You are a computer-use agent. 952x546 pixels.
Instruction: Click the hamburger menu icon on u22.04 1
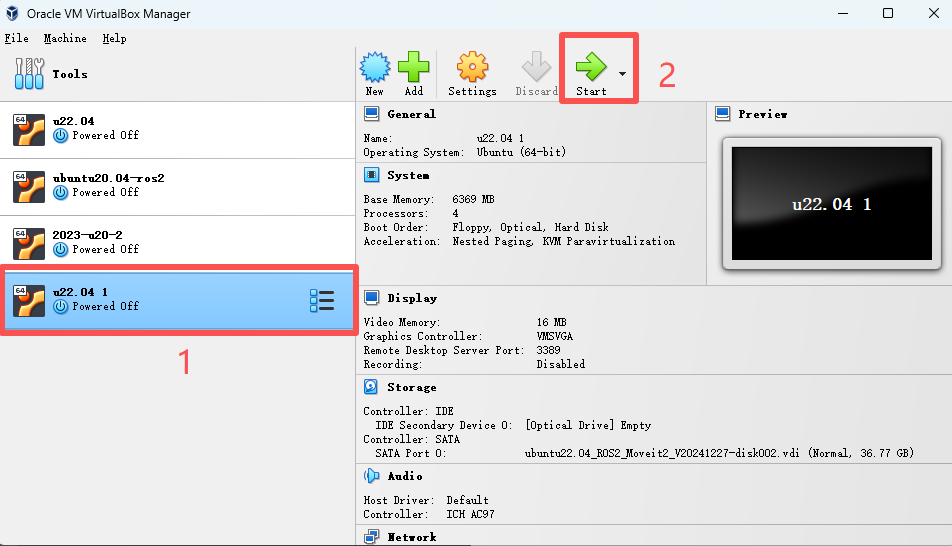tap(321, 301)
